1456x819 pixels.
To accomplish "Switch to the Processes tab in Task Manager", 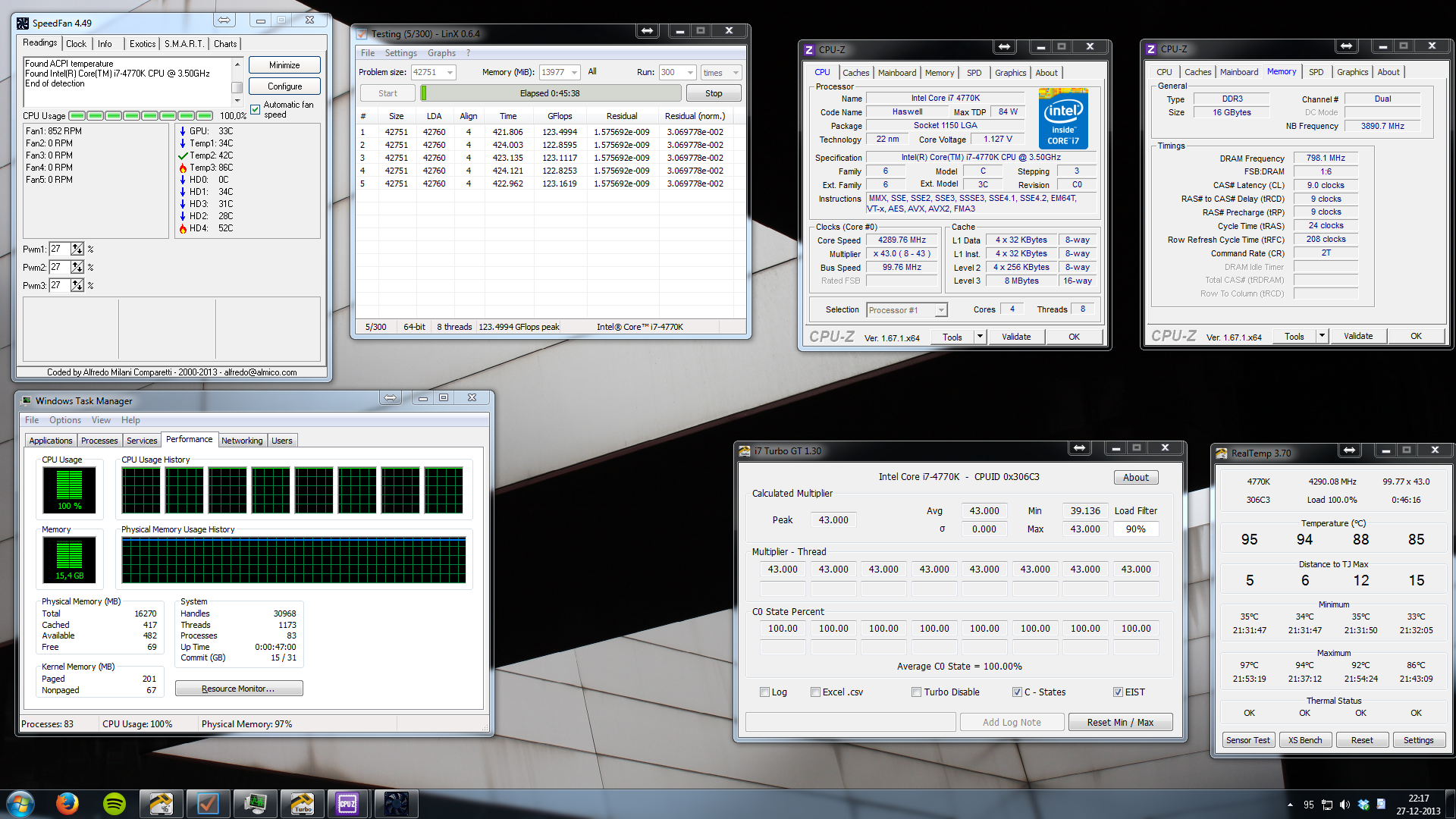I will [x=99, y=441].
